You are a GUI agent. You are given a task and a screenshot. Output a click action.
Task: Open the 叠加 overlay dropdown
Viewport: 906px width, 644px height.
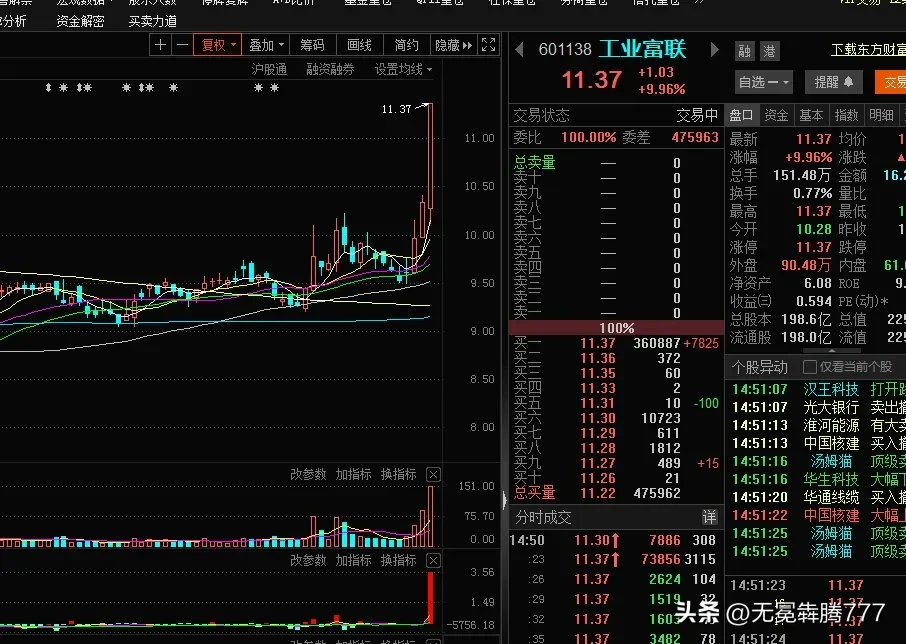pos(266,45)
